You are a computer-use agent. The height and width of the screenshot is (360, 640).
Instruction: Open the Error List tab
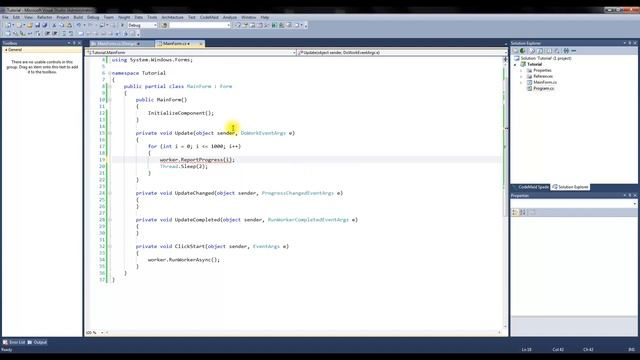pos(14,342)
